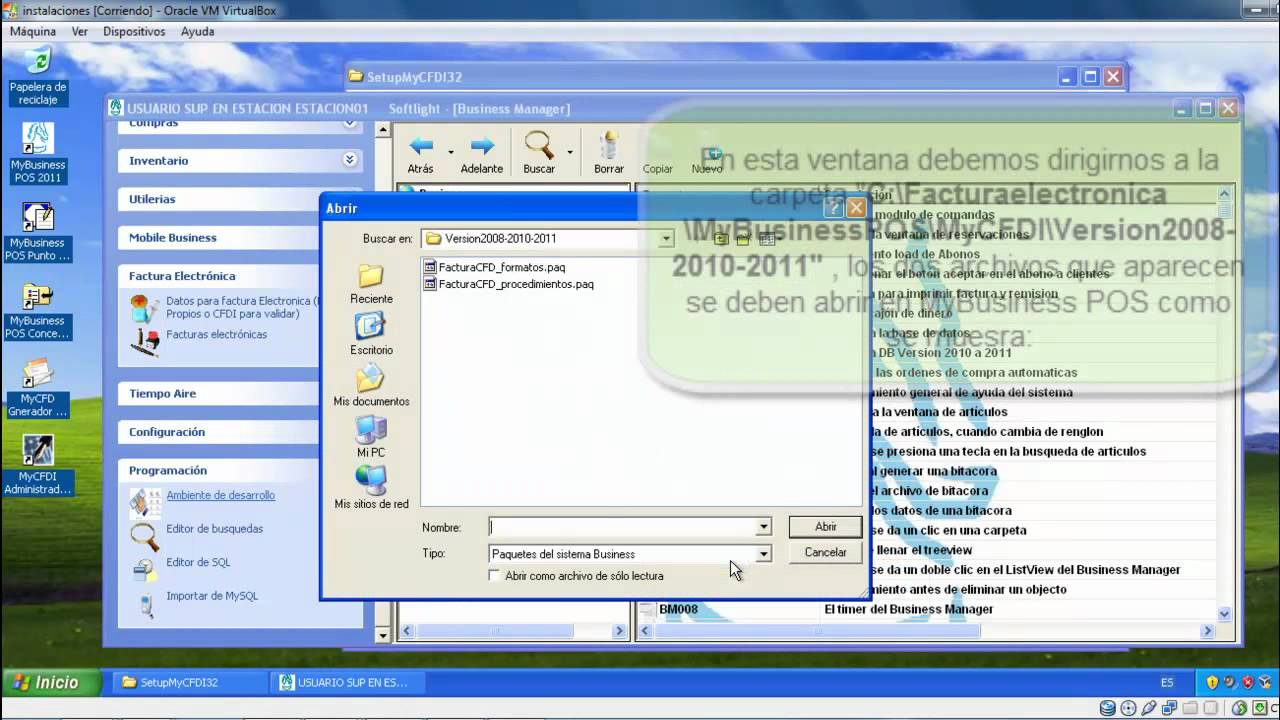
Task: Select the BM008 list row
Action: point(927,609)
